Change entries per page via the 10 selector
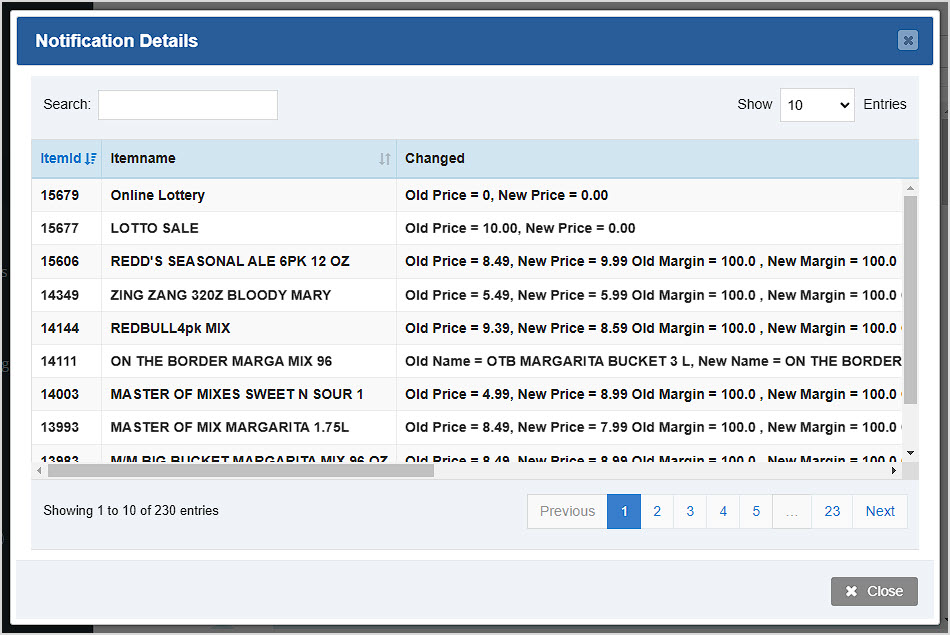This screenshot has height=635, width=950. pyautogui.click(x=817, y=104)
